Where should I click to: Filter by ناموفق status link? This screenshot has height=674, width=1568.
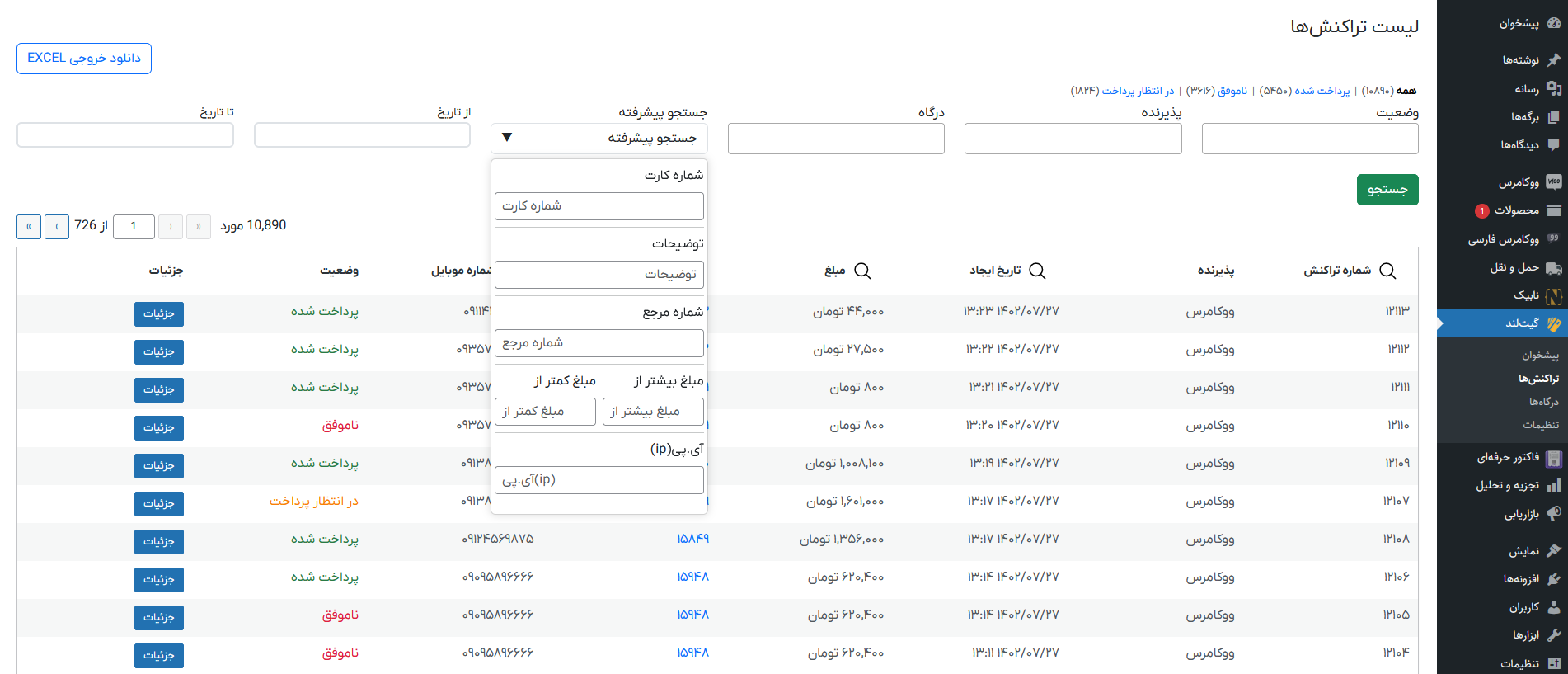point(1232,91)
